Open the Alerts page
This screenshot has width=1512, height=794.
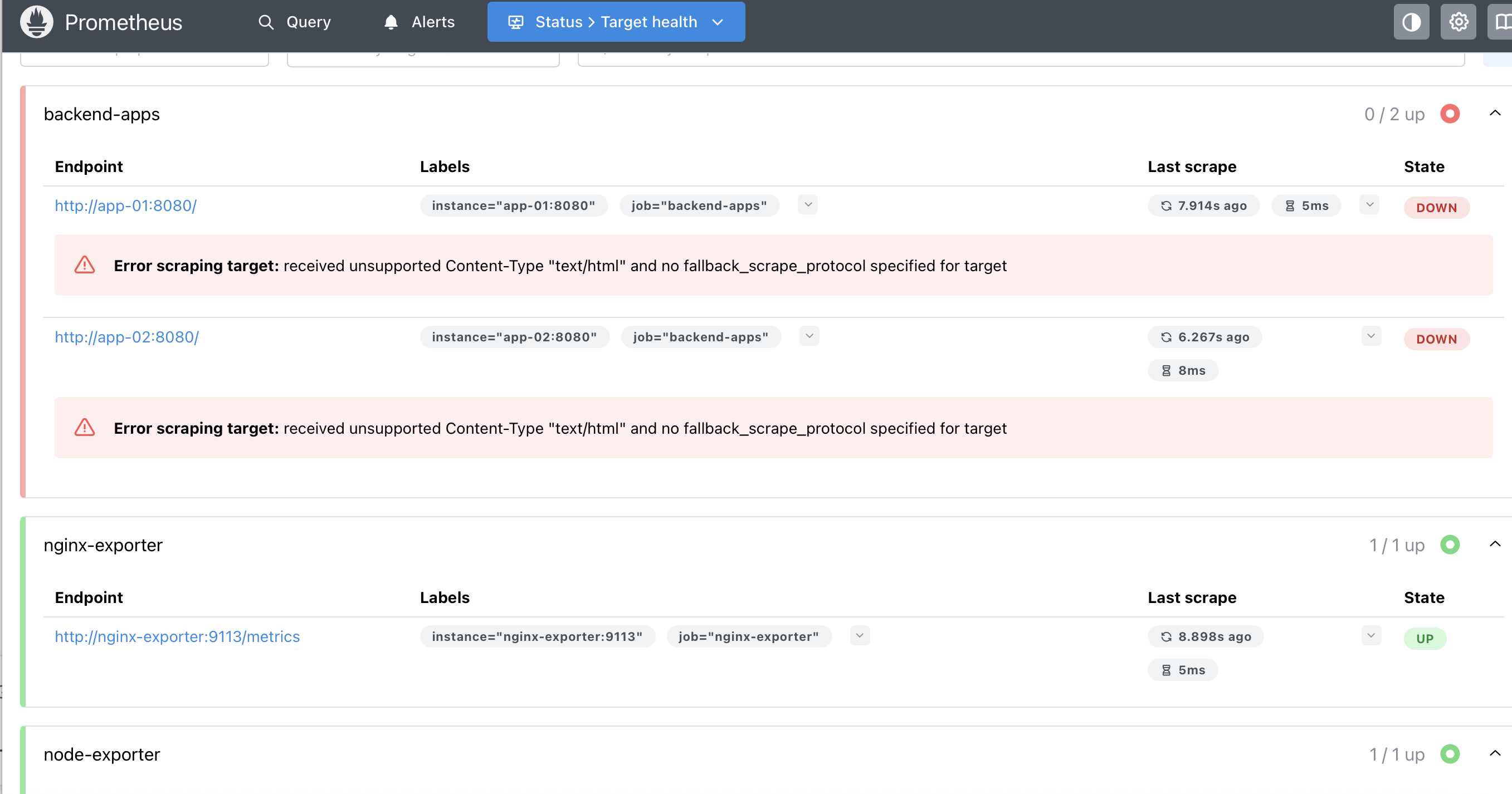click(419, 22)
